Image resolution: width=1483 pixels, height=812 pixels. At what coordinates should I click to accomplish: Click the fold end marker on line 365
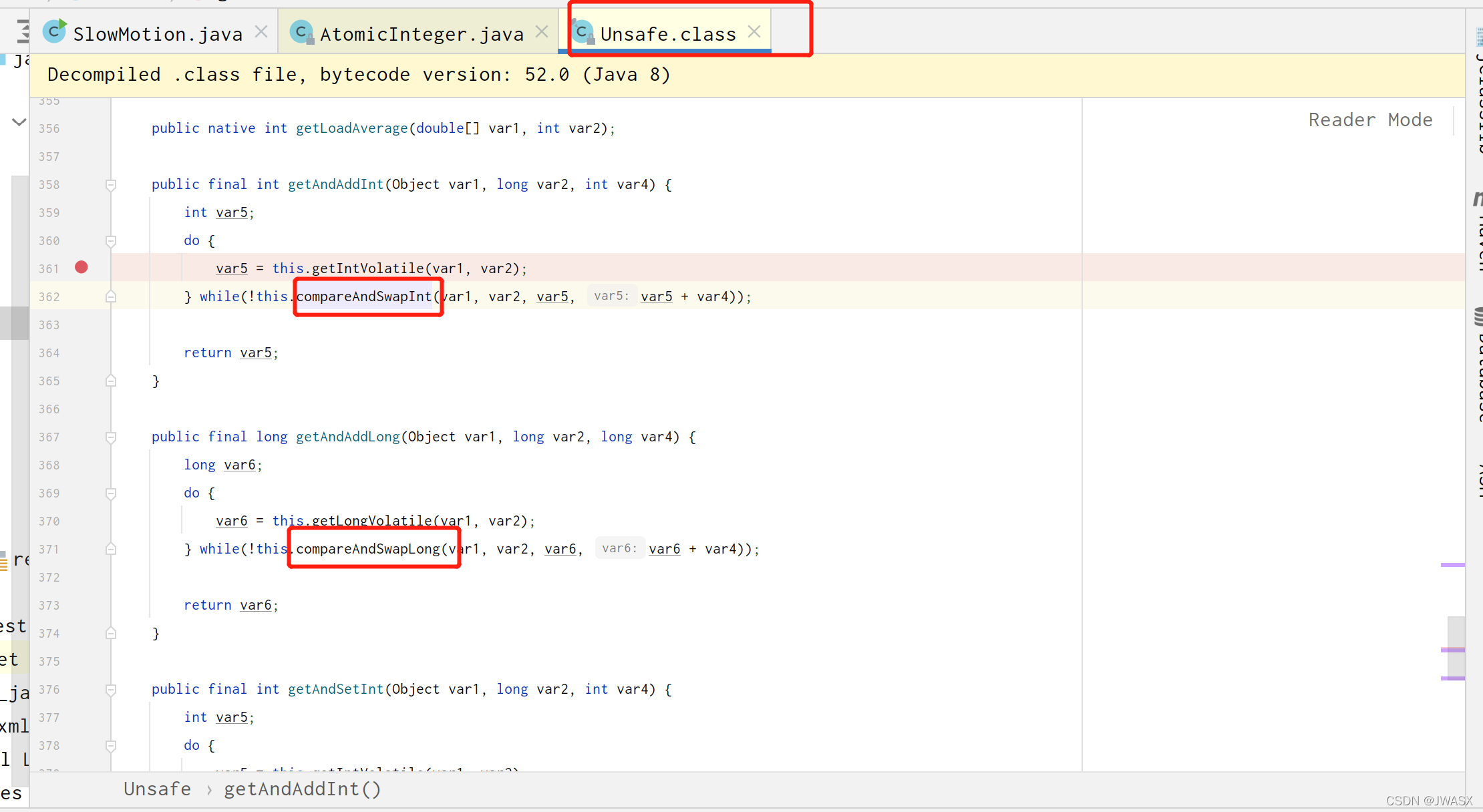(111, 381)
